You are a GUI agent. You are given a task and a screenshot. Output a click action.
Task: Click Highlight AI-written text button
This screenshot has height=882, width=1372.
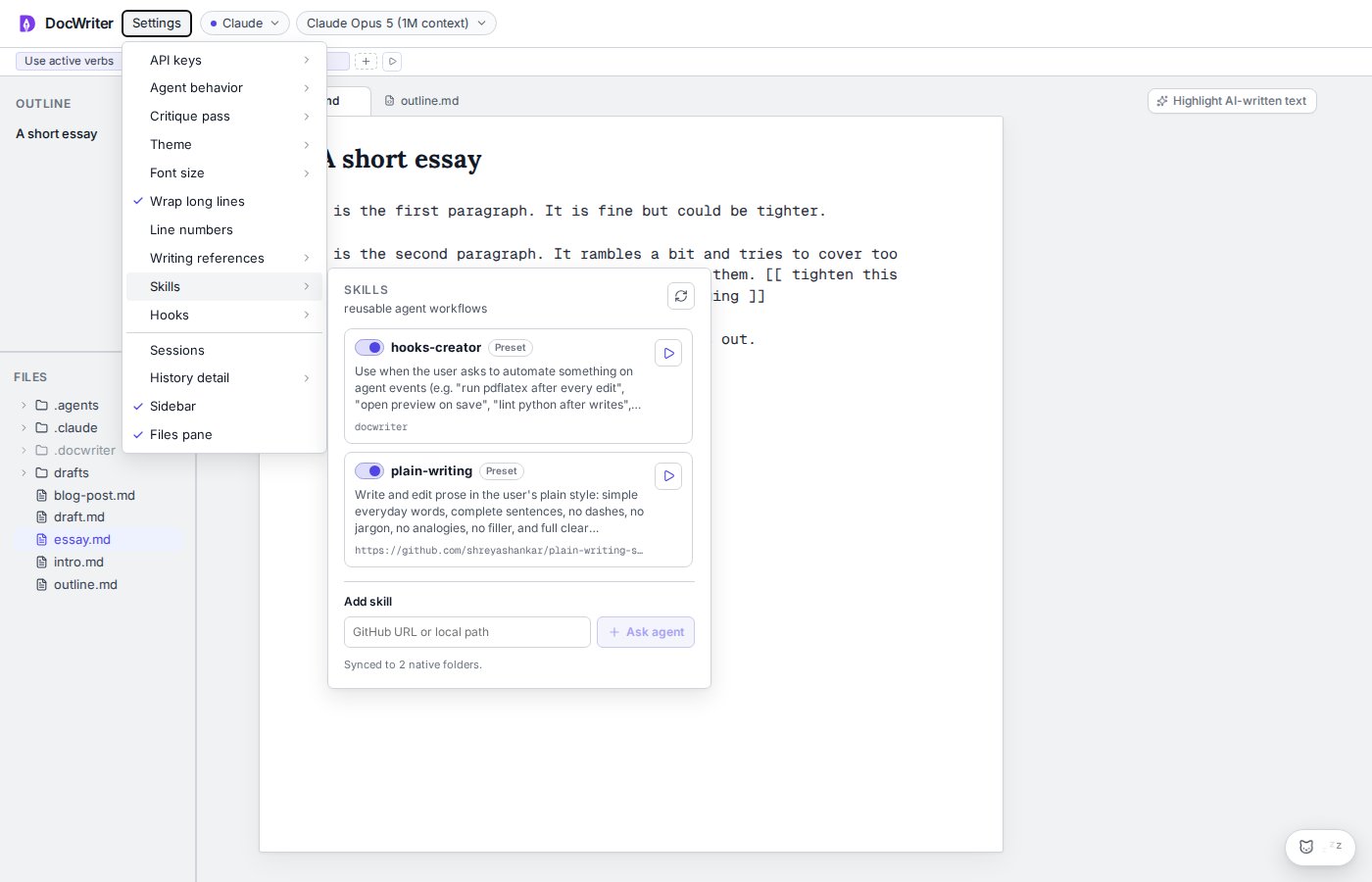coord(1232,101)
